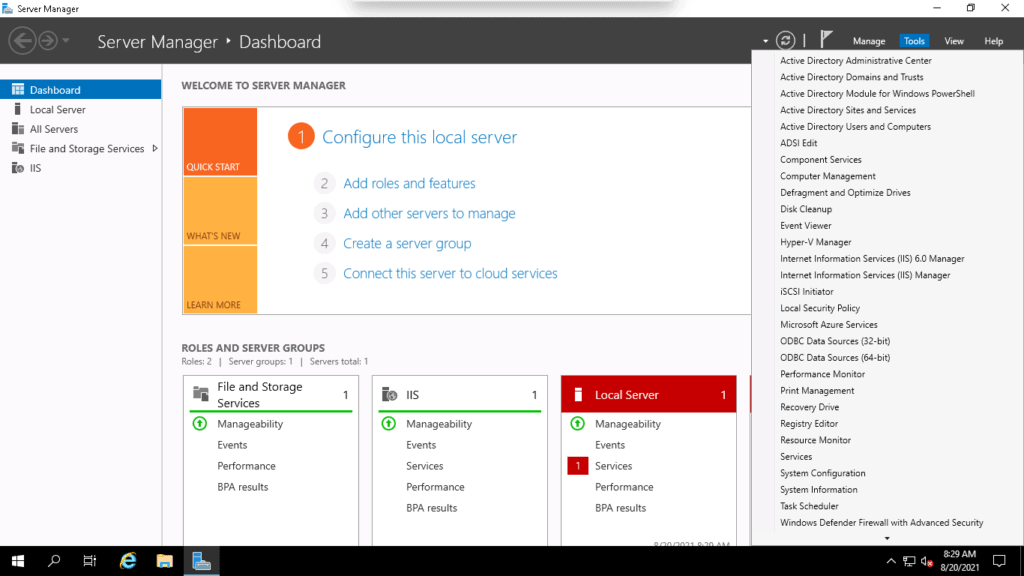Click the Windows Start button
The width and height of the screenshot is (1024, 576).
pos(18,561)
